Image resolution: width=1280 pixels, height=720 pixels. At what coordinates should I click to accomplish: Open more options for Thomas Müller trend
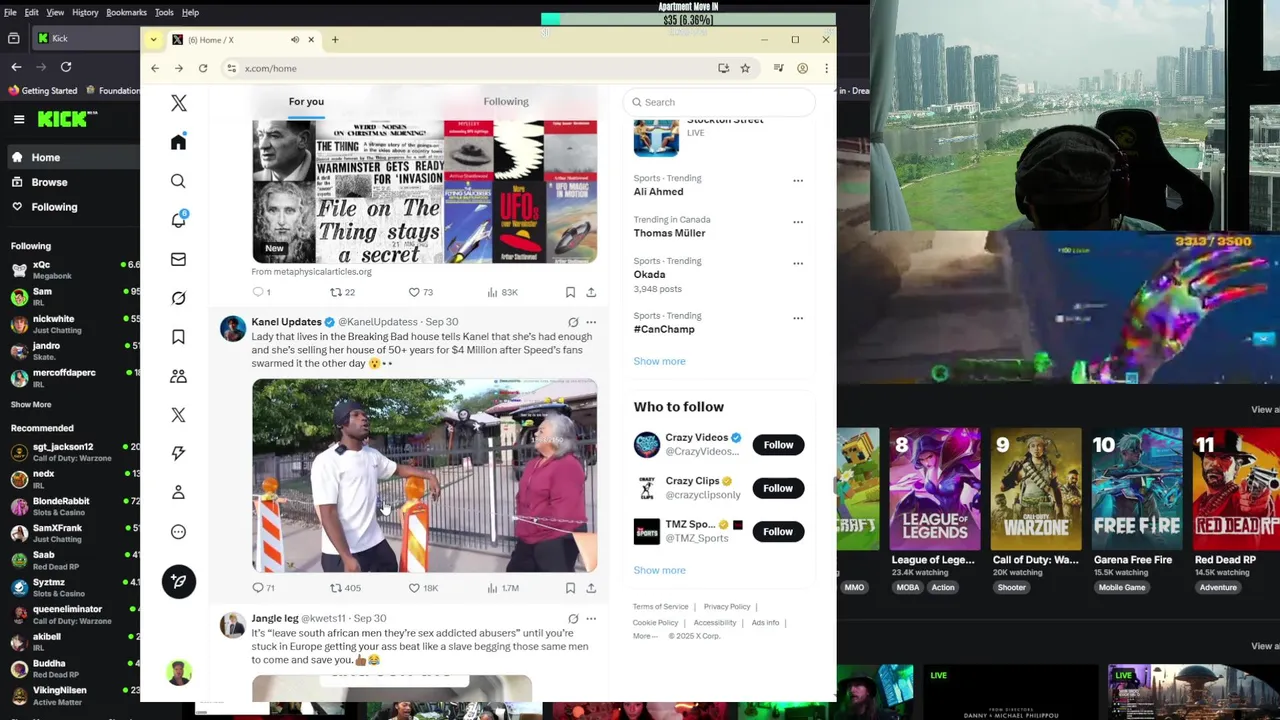point(798,222)
